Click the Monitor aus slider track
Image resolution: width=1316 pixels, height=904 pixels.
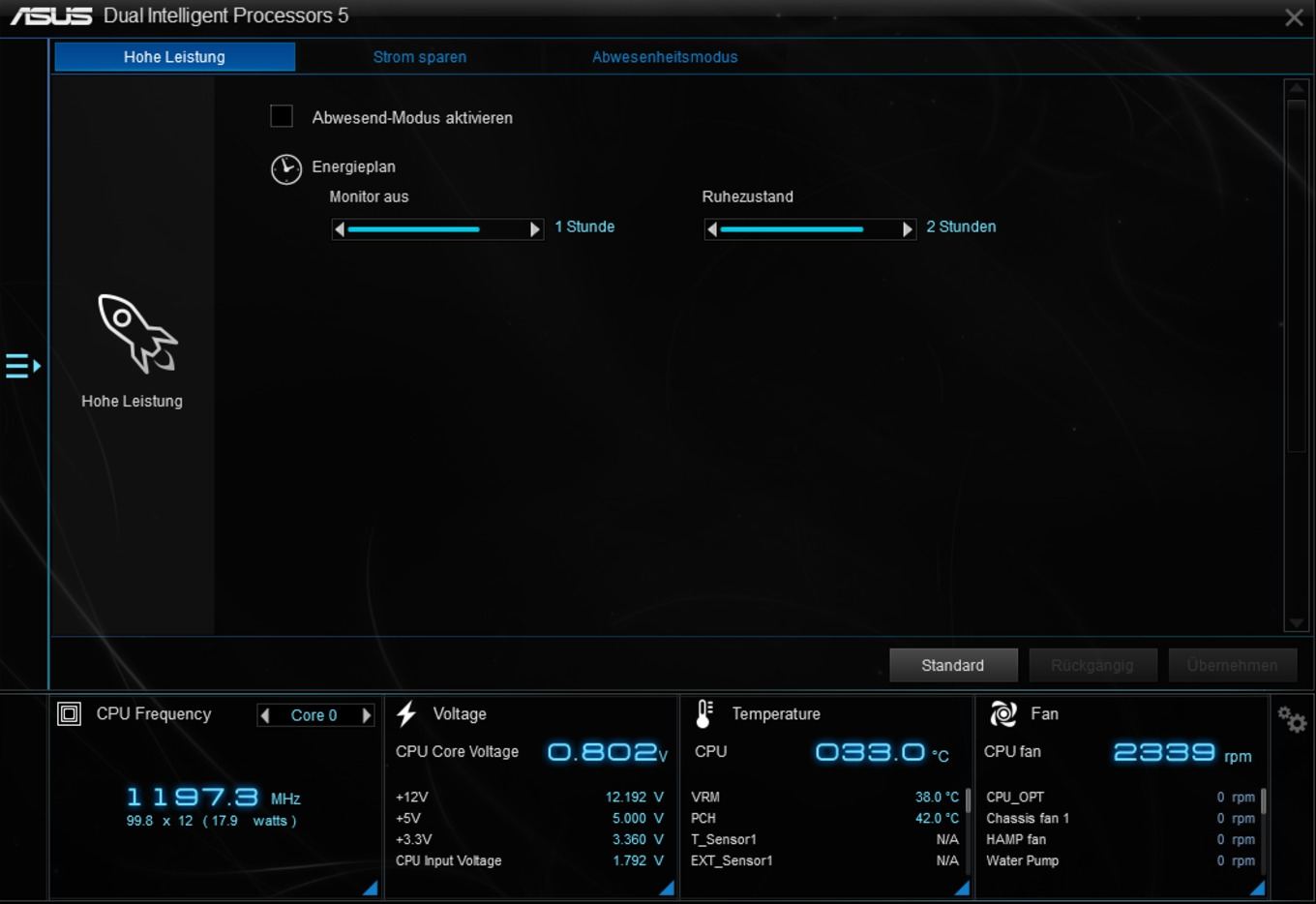(437, 229)
